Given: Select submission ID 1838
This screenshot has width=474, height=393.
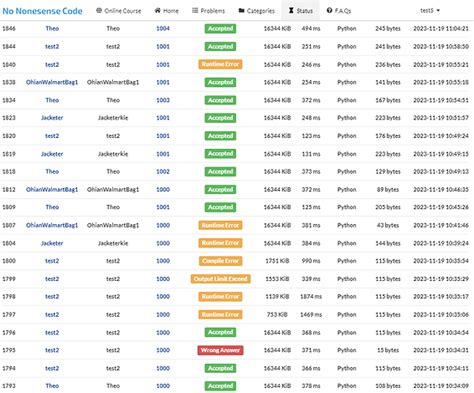Looking at the screenshot, I should click(9, 82).
